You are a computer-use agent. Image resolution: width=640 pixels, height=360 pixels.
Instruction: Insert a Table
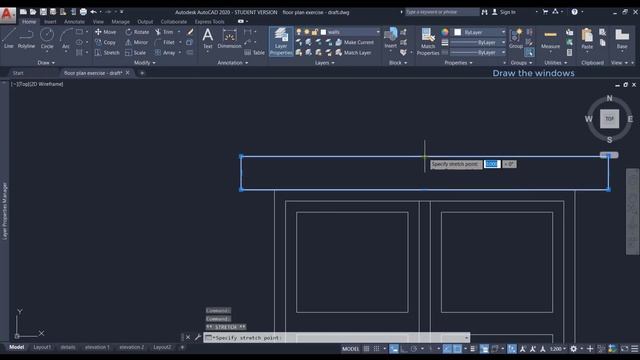click(255, 53)
